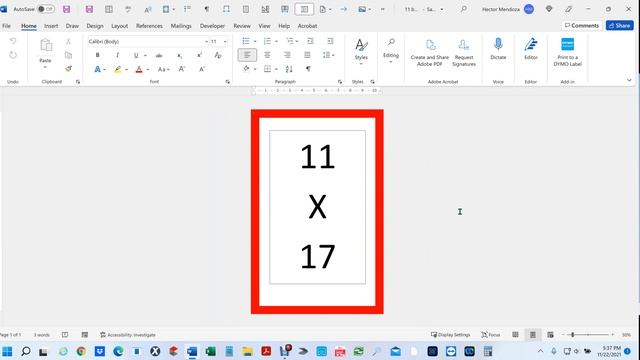Switch to the Layout tab
This screenshot has width=640, height=360.
tap(120, 26)
